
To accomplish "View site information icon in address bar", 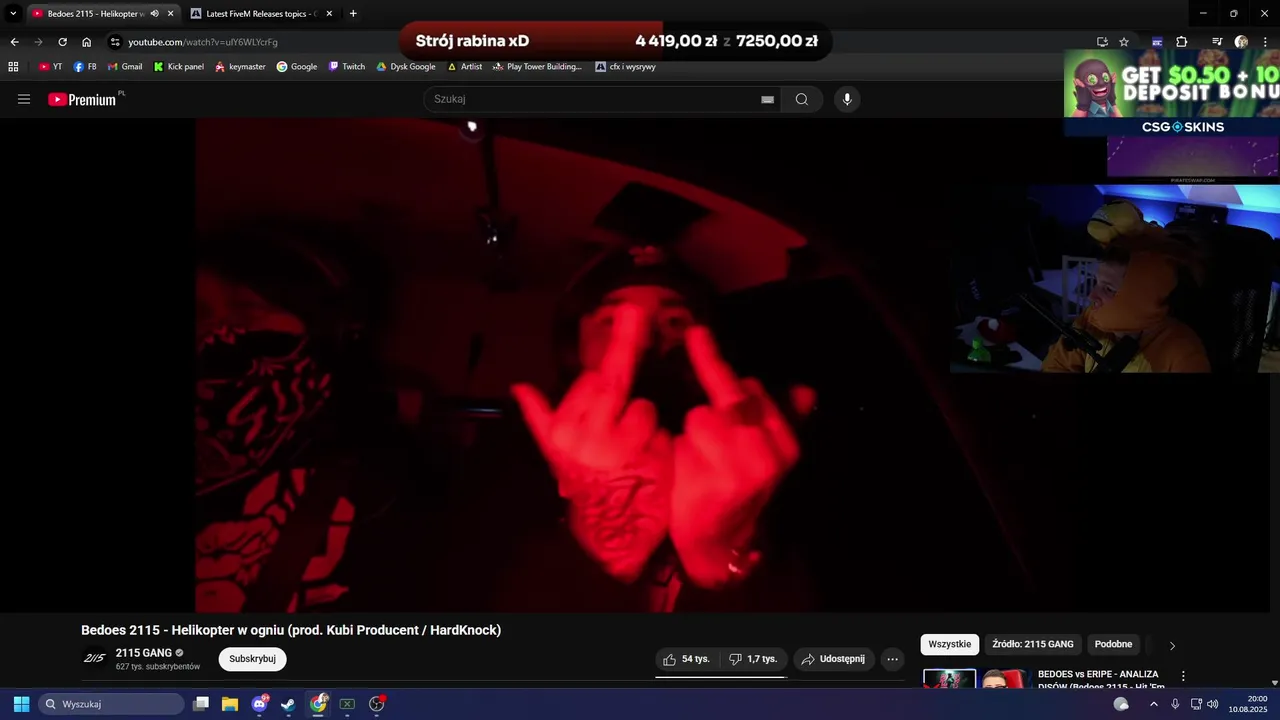I will 115,42.
